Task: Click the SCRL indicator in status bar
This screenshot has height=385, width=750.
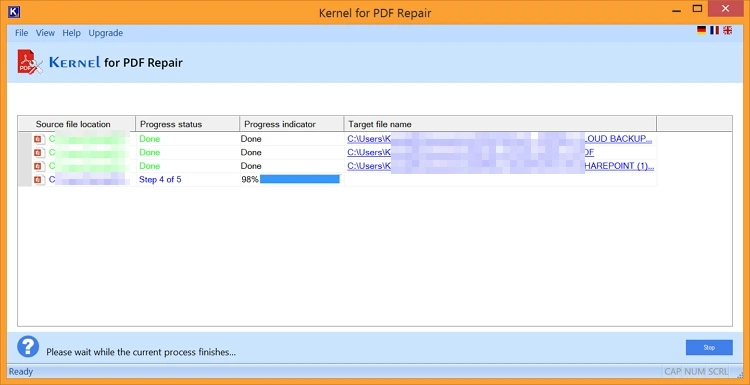Action: click(x=718, y=372)
